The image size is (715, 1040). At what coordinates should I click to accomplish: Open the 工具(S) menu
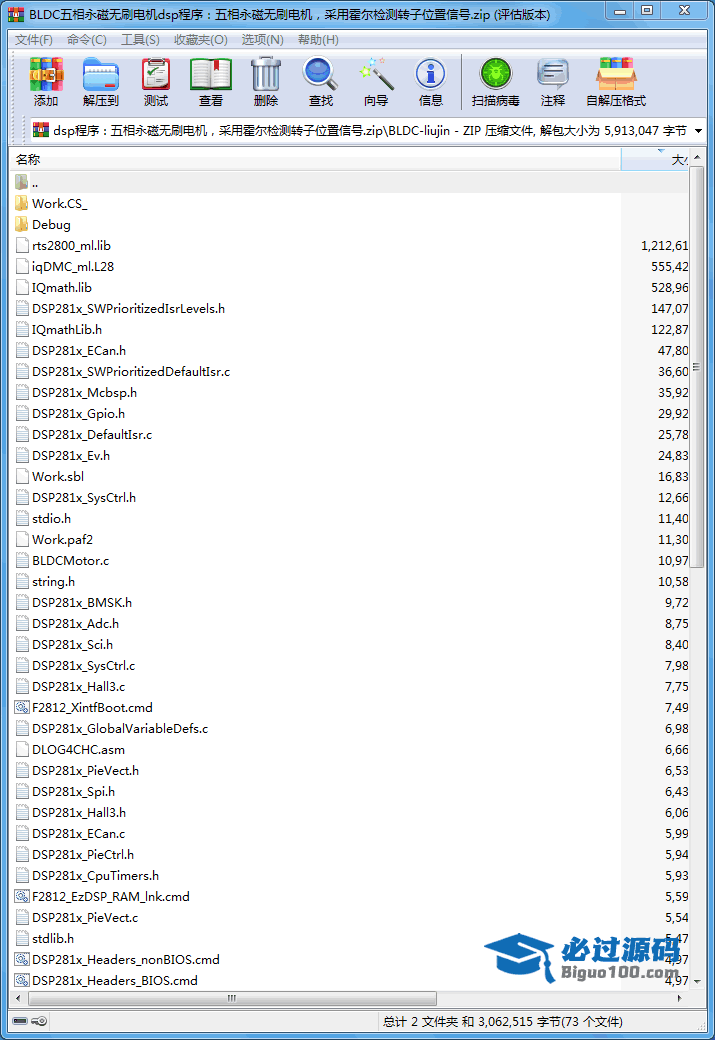point(140,40)
